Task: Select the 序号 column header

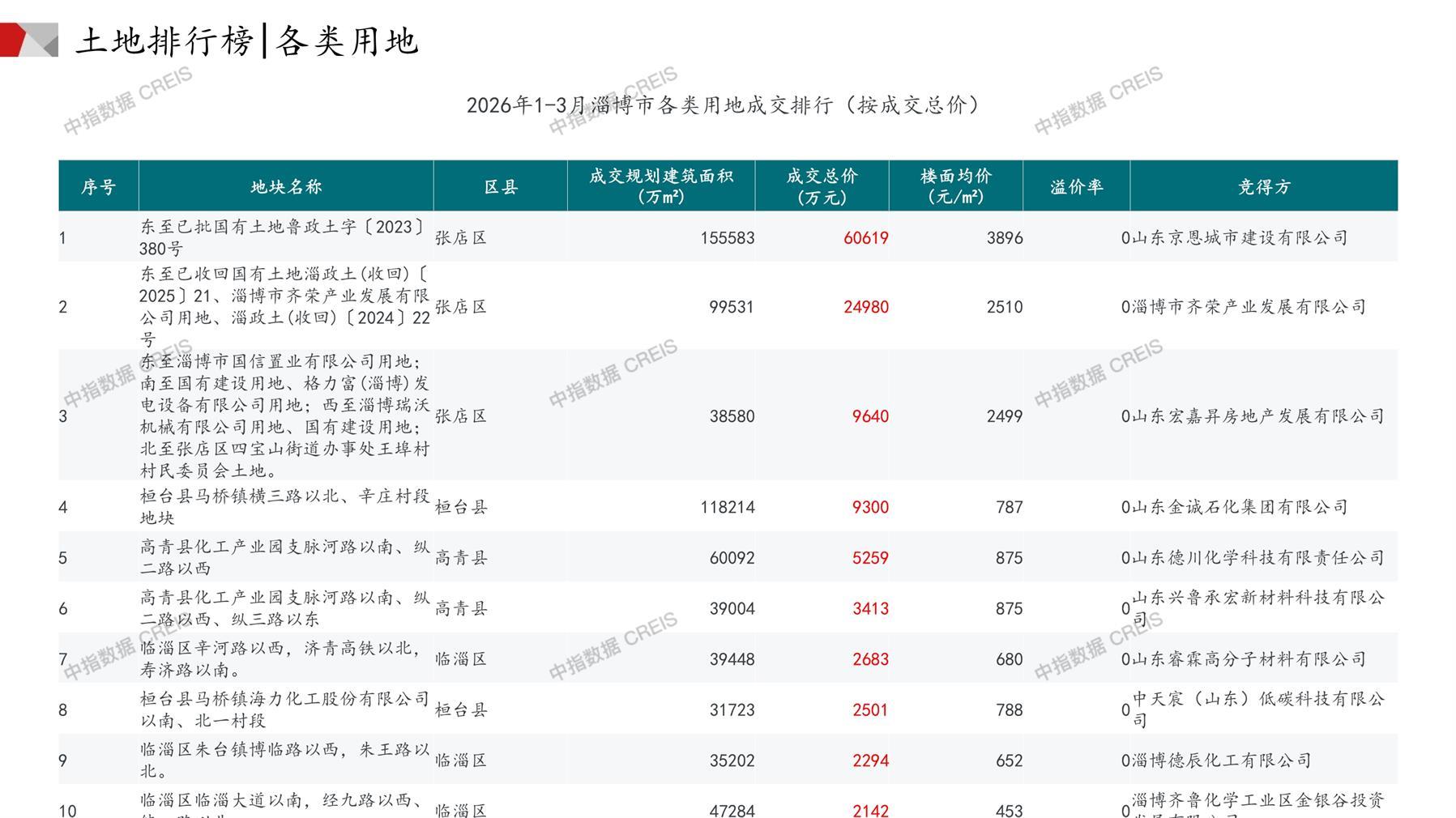Action: click(x=98, y=187)
